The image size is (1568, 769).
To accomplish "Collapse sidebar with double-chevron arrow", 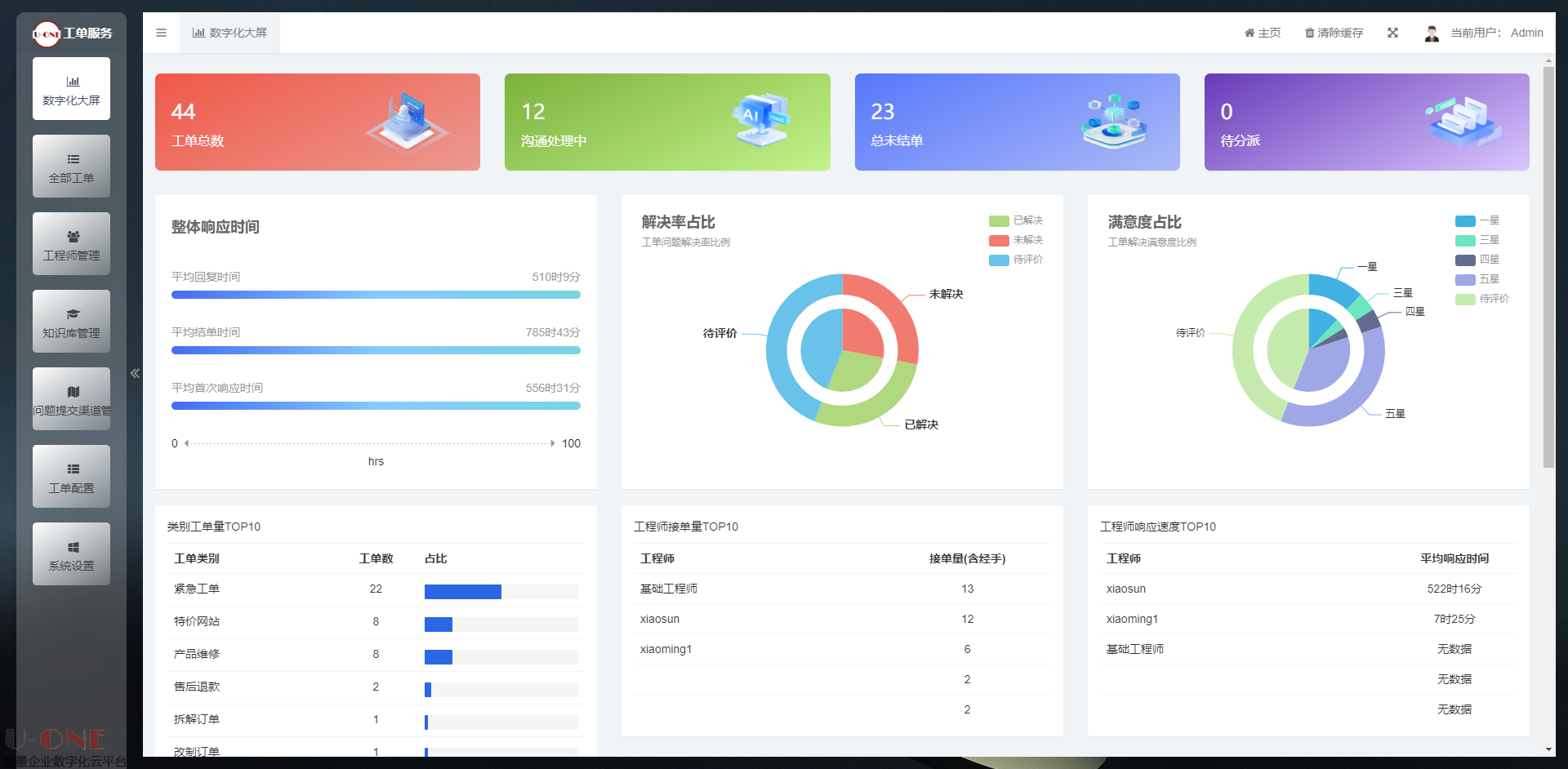I will point(135,373).
